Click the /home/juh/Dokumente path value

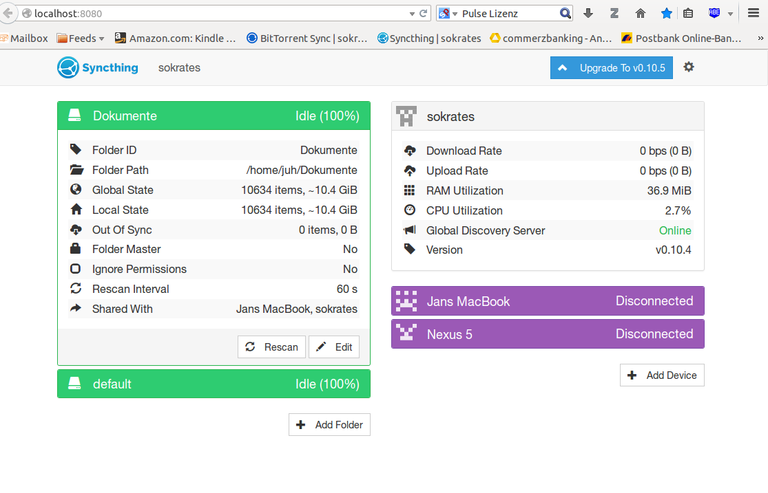(302, 170)
